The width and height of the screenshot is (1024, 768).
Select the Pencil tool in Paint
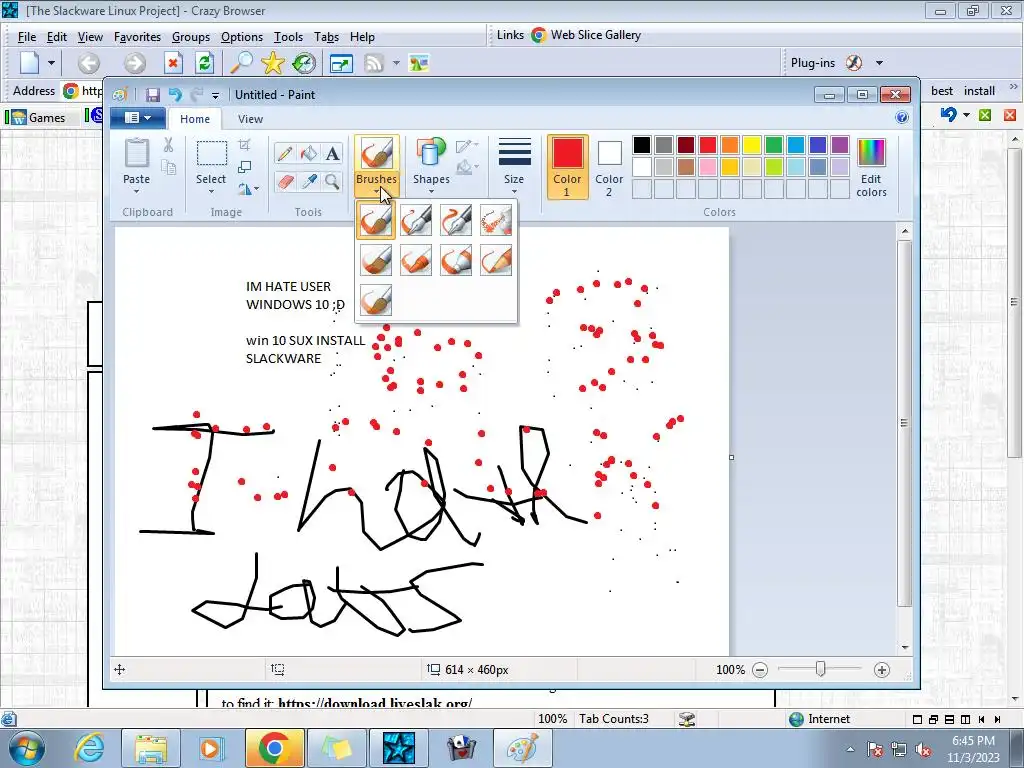[x=284, y=153]
